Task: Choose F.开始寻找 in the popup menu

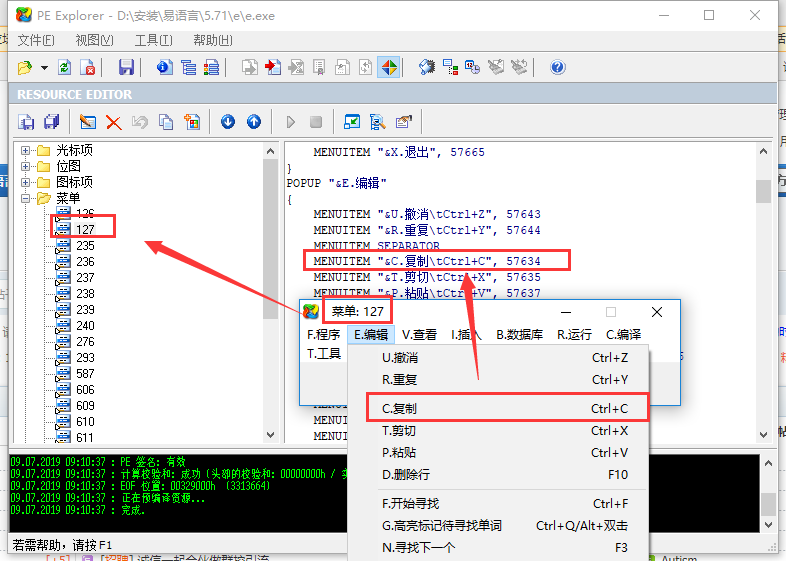Action: click(x=410, y=504)
